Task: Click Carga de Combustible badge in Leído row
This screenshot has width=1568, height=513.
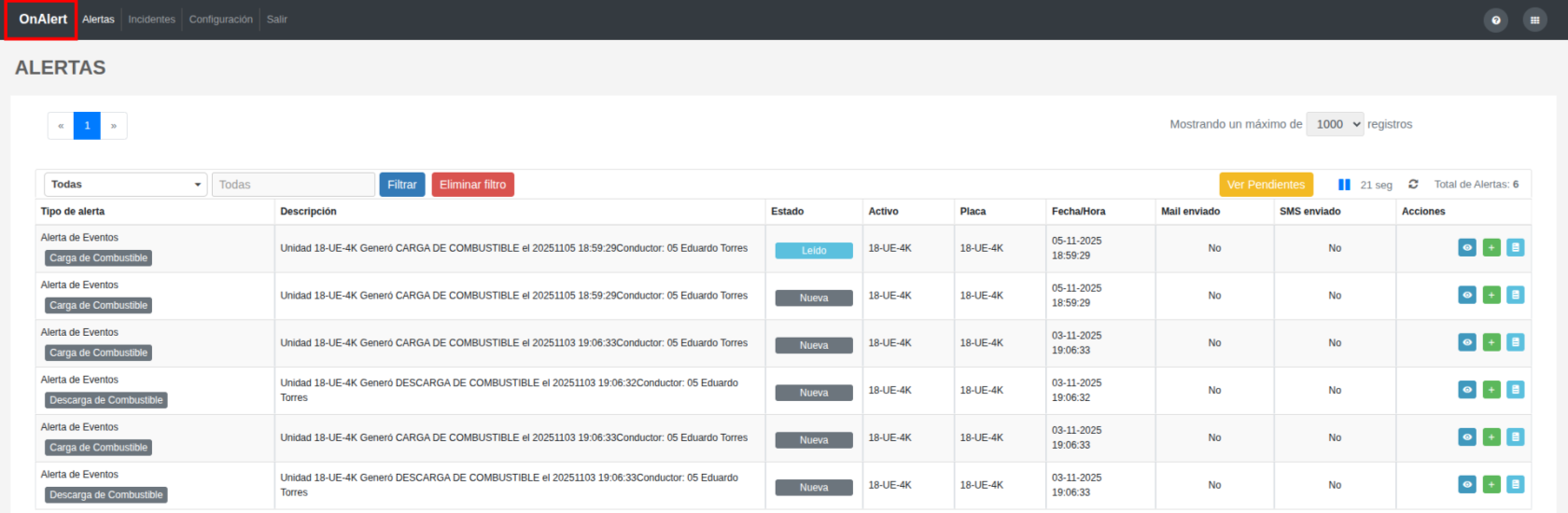Action: pyautogui.click(x=99, y=258)
